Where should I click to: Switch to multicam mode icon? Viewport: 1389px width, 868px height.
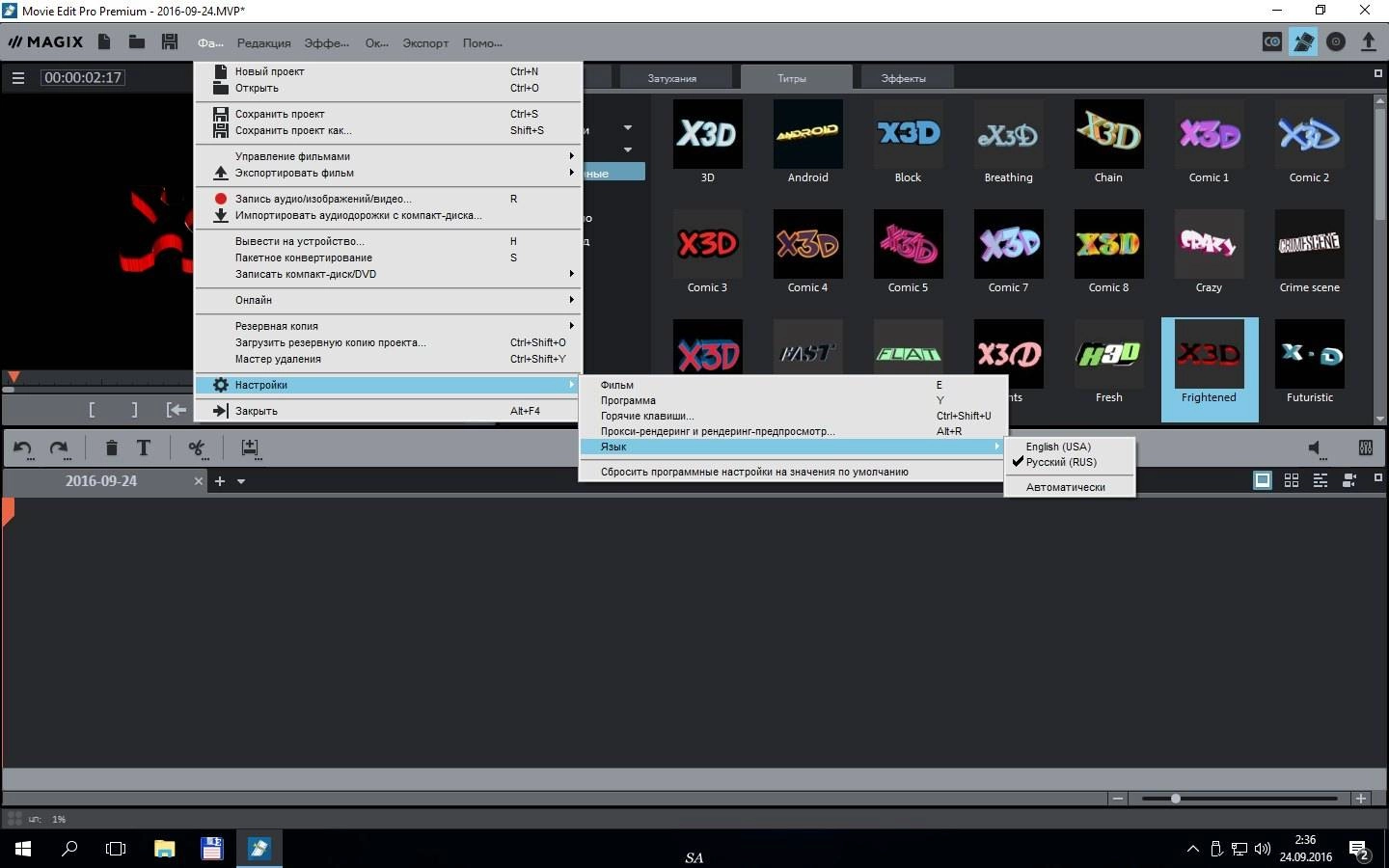tap(1349, 480)
